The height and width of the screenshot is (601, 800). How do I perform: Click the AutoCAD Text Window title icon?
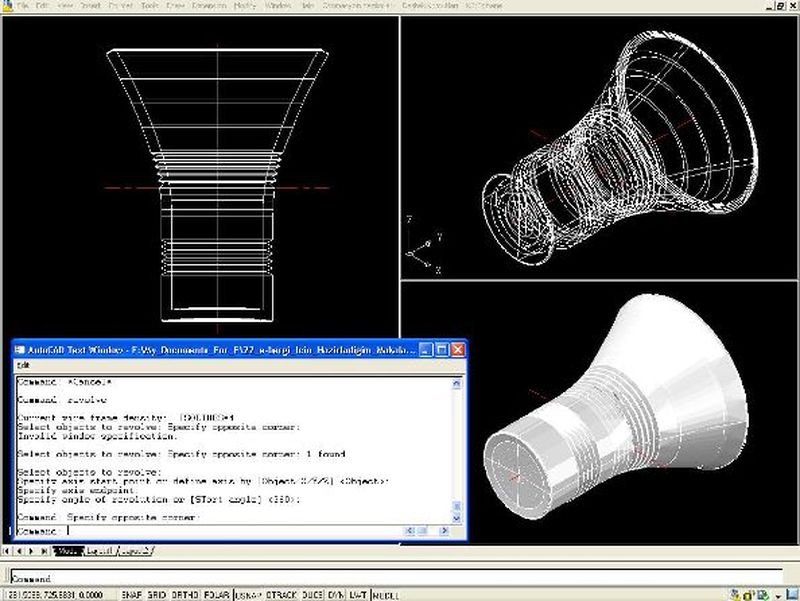(x=20, y=350)
